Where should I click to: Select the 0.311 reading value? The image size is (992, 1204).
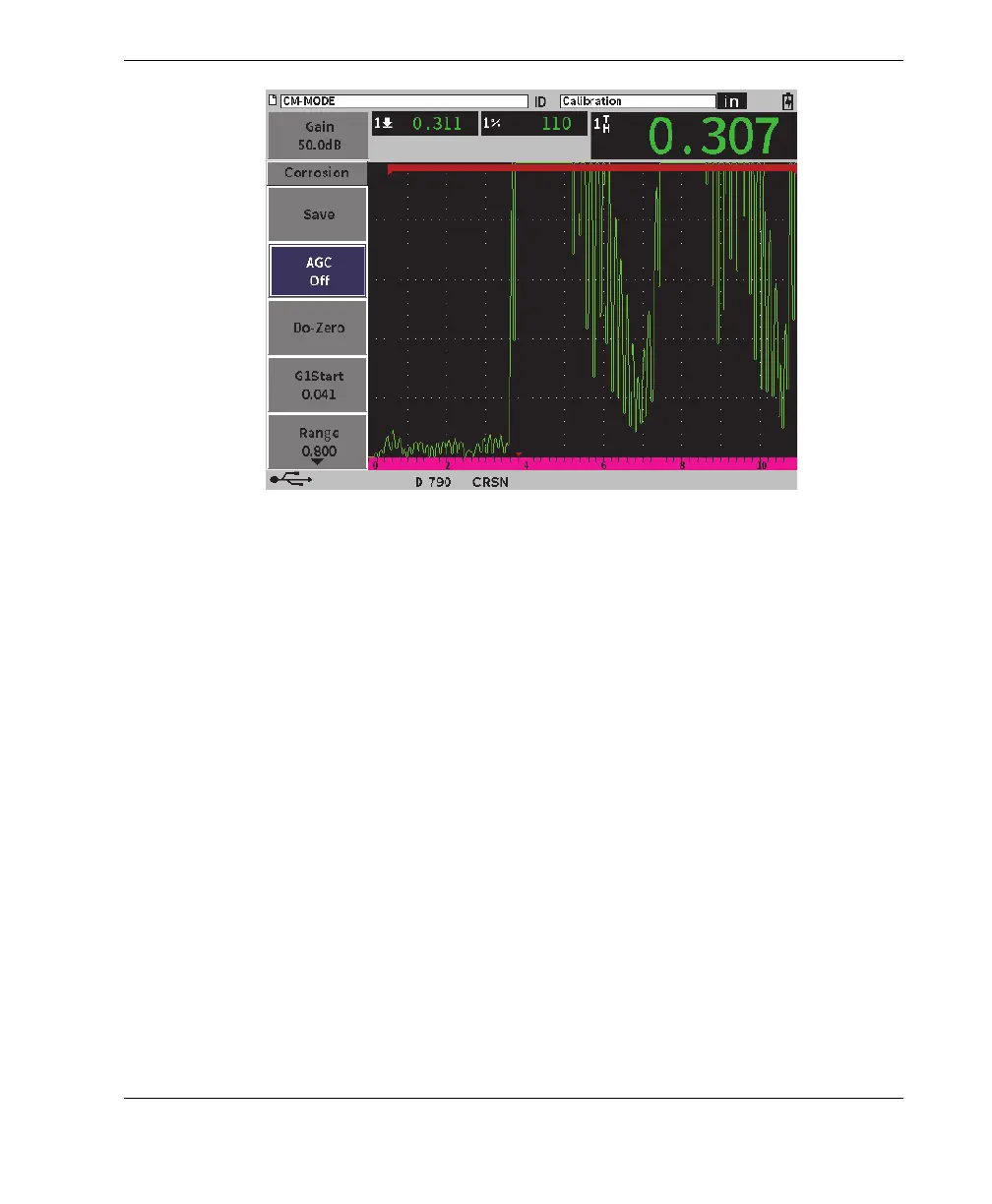coord(437,124)
